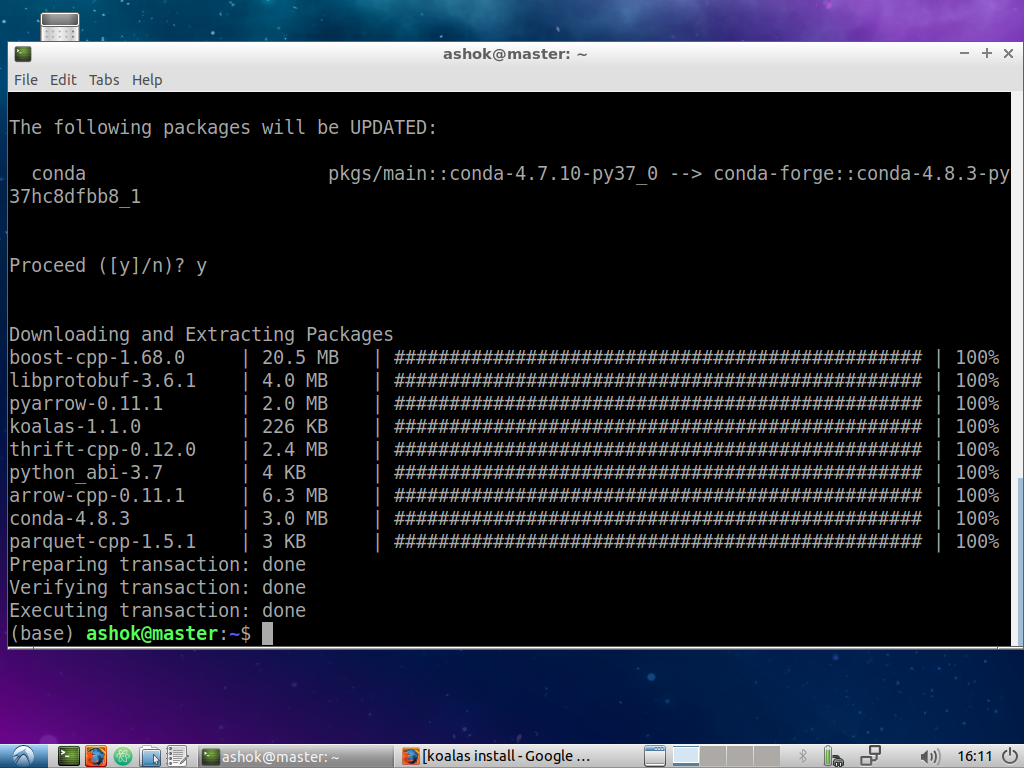This screenshot has width=1024, height=768.
Task: Click the python_abi-3.7 package name
Action: pyautogui.click(x=86, y=473)
